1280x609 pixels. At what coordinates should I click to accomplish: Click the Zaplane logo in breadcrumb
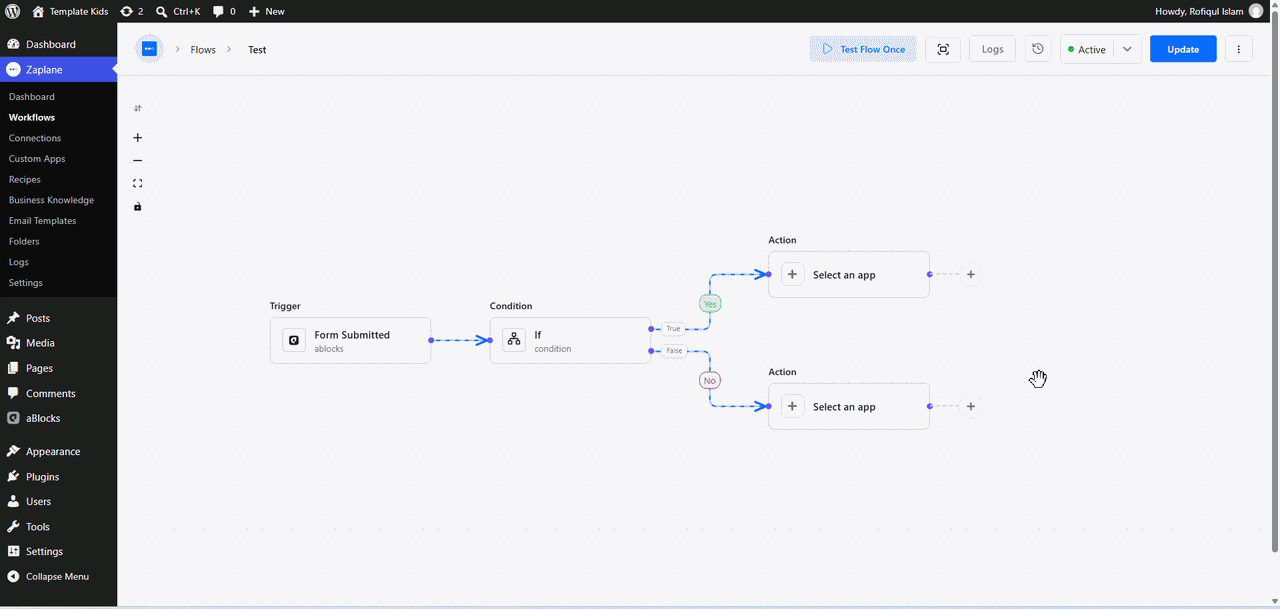[x=149, y=49]
